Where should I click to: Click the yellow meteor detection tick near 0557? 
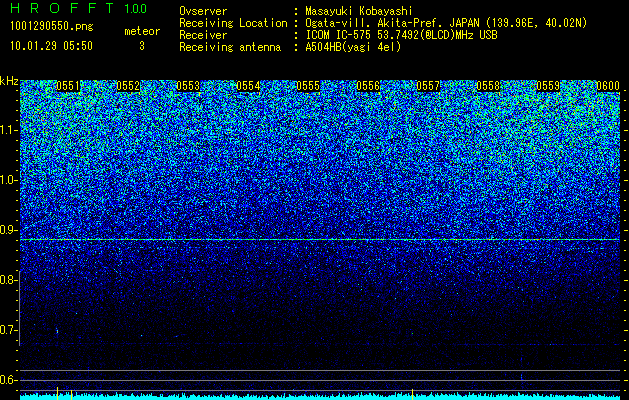click(x=412, y=394)
